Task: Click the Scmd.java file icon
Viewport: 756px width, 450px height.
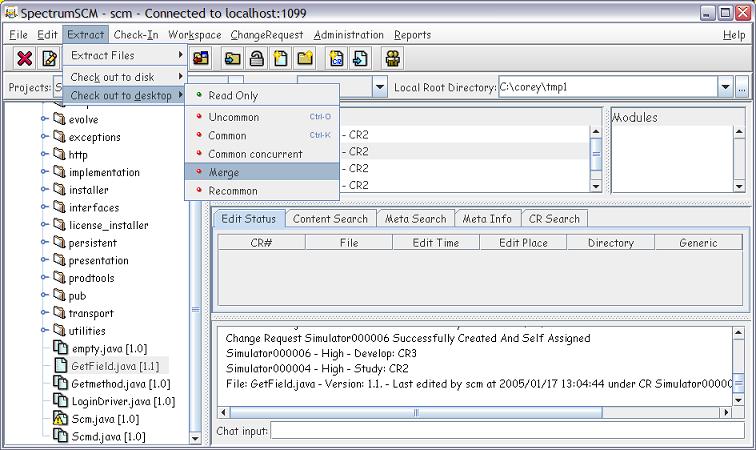Action: pos(60,436)
